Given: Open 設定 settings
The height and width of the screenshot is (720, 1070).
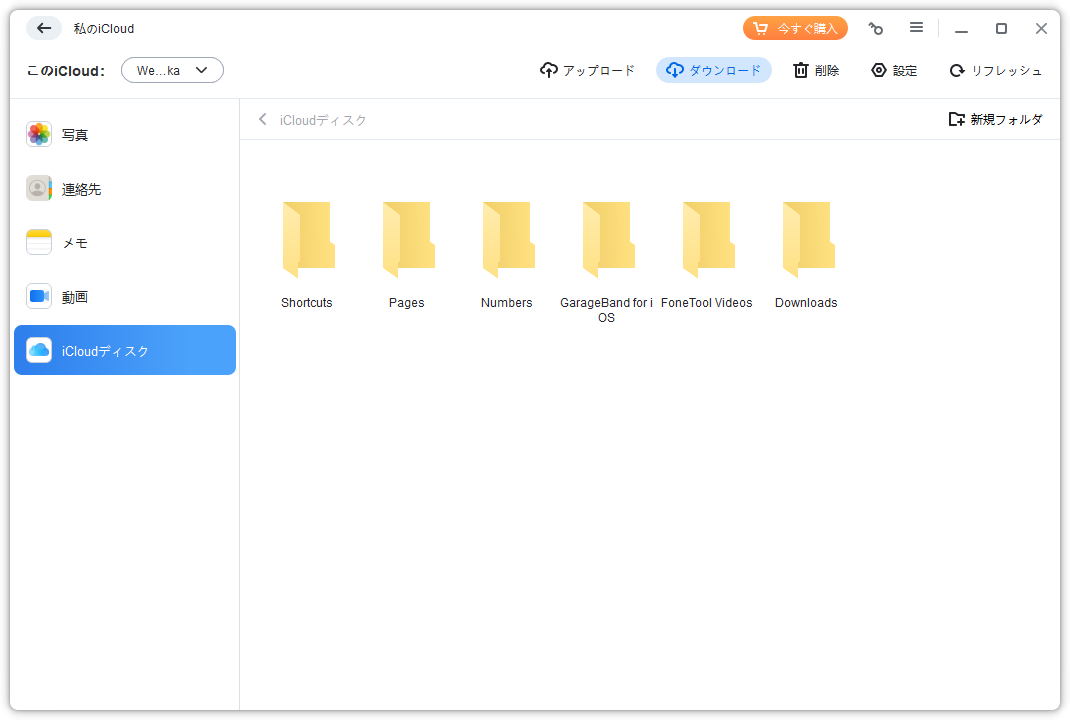Looking at the screenshot, I should coord(893,70).
